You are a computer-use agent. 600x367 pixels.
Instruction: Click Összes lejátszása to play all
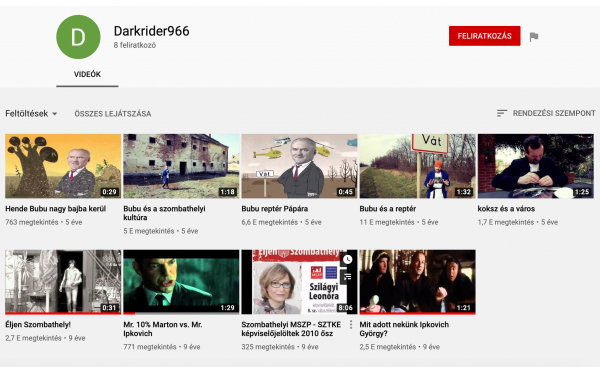point(113,114)
